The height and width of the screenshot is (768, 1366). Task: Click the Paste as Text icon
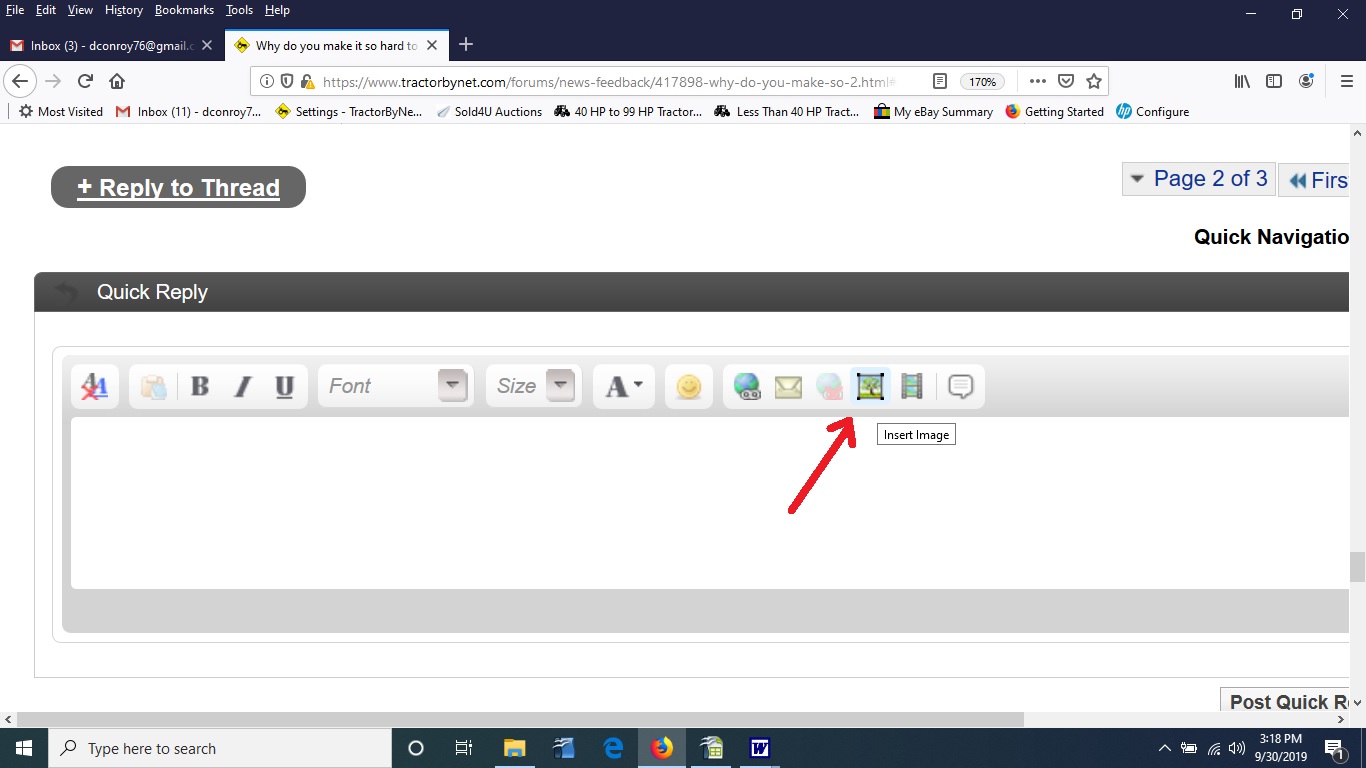coord(153,386)
